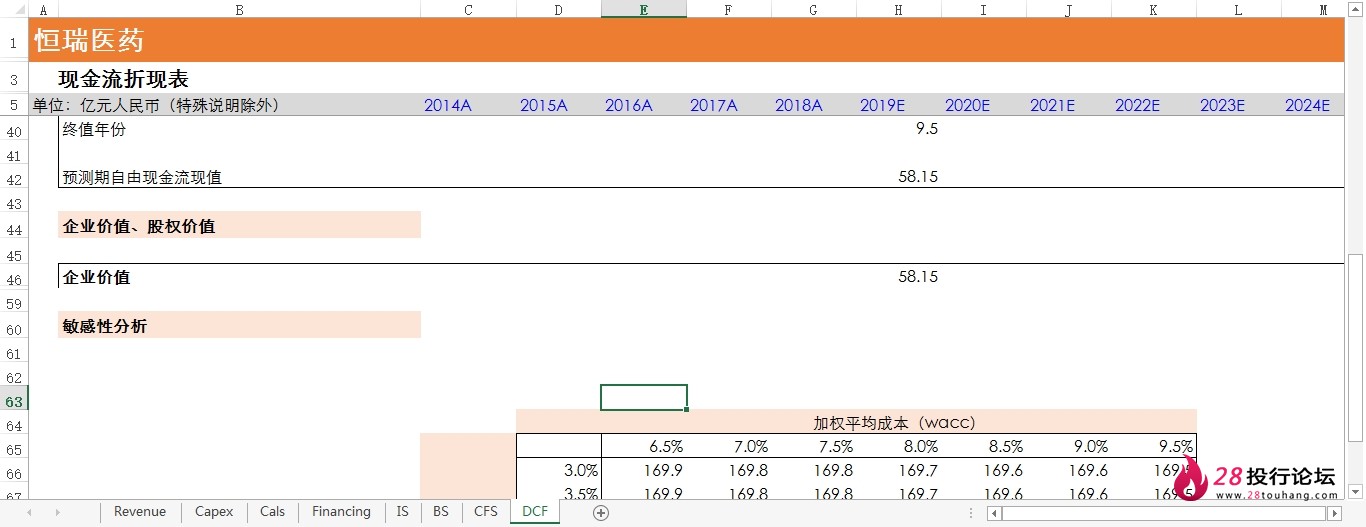Select column A header

click(42, 9)
